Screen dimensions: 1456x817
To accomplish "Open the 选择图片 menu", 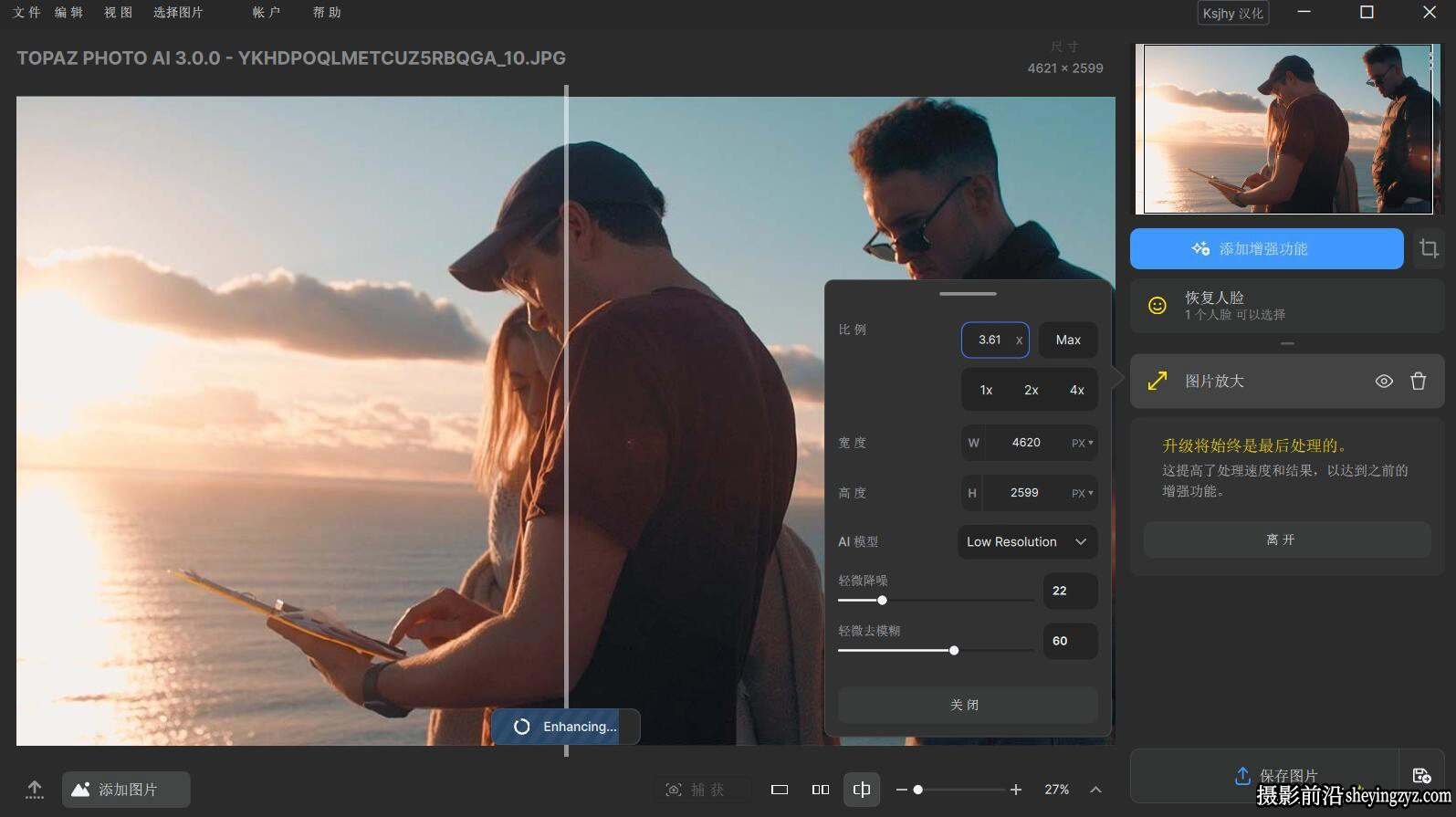I will coord(178,13).
